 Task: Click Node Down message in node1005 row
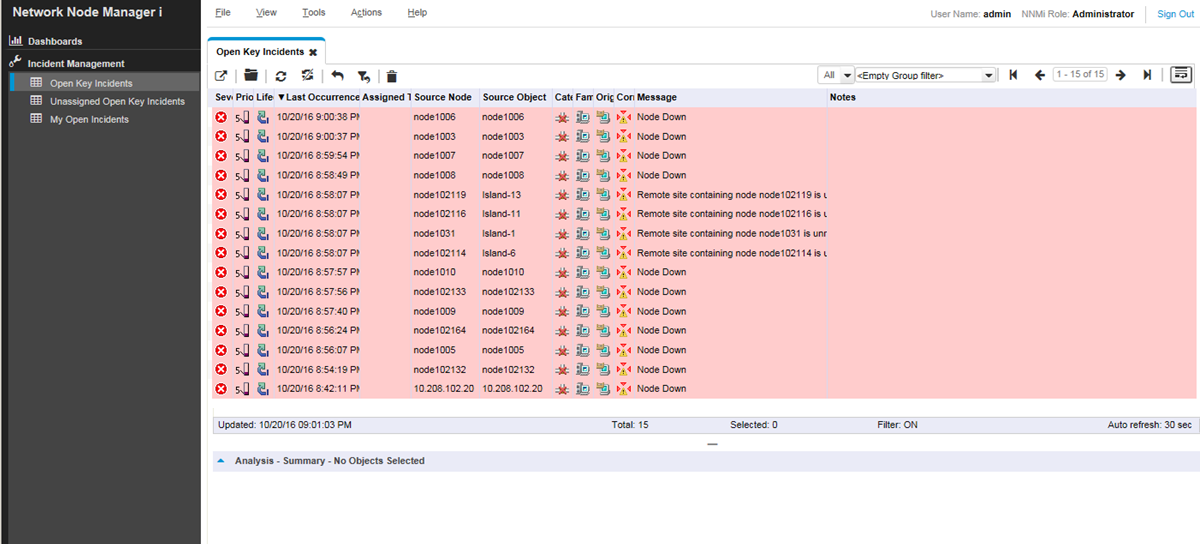[661, 350]
